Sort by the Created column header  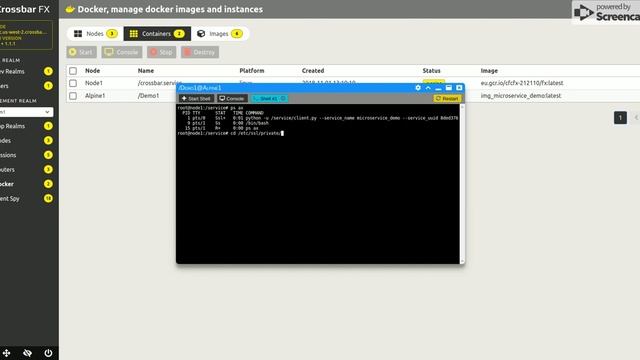(x=313, y=71)
